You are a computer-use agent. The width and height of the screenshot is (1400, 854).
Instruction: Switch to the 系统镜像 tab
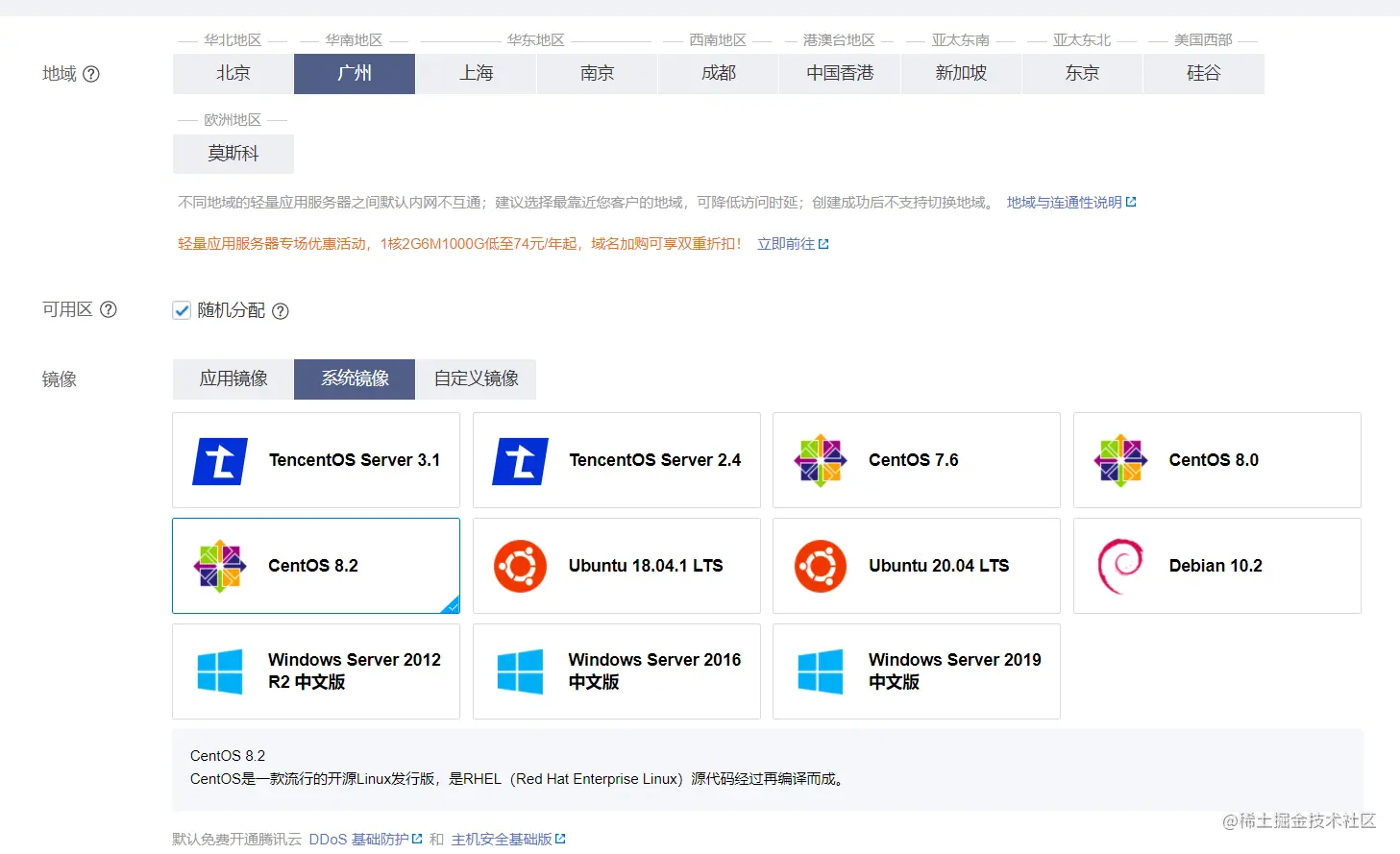[x=355, y=378]
